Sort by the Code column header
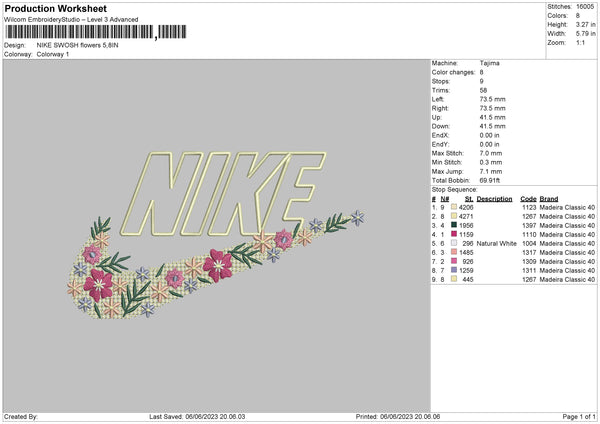Screen dimensions: 600x424 pos(529,198)
